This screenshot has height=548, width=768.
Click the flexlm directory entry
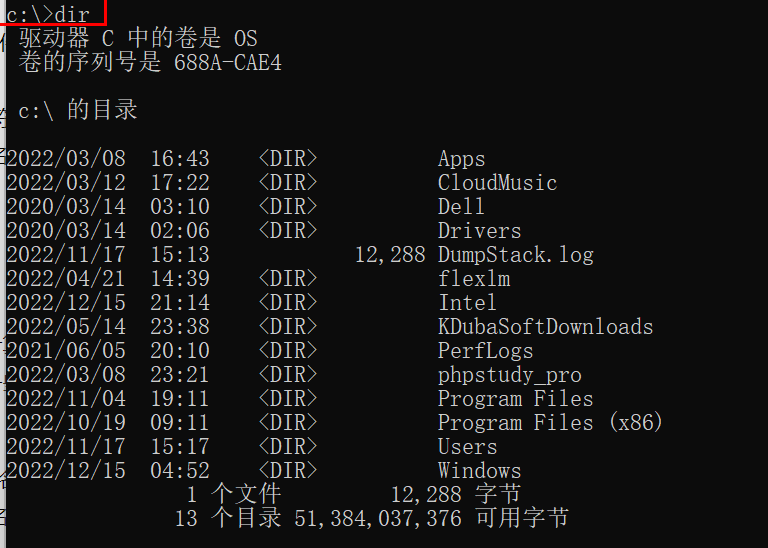(473, 279)
